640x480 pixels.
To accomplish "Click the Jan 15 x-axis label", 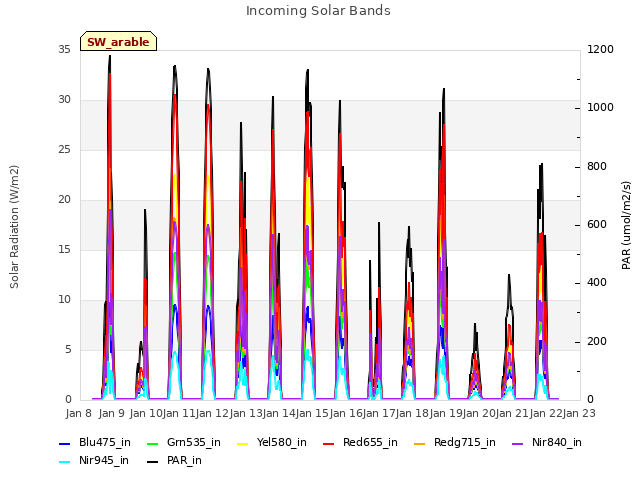I will point(312,413).
